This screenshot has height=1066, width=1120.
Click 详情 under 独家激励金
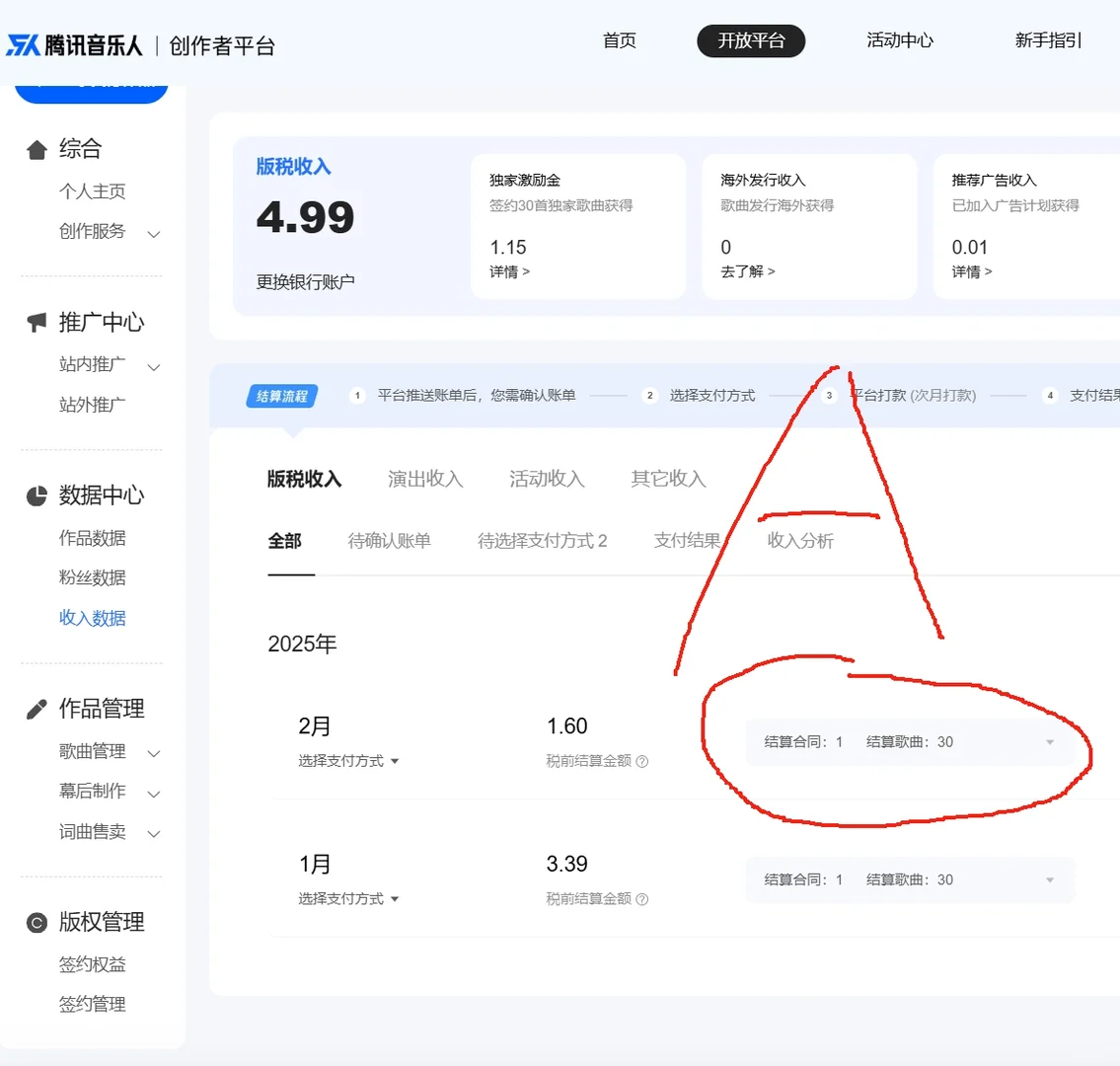pos(507,271)
